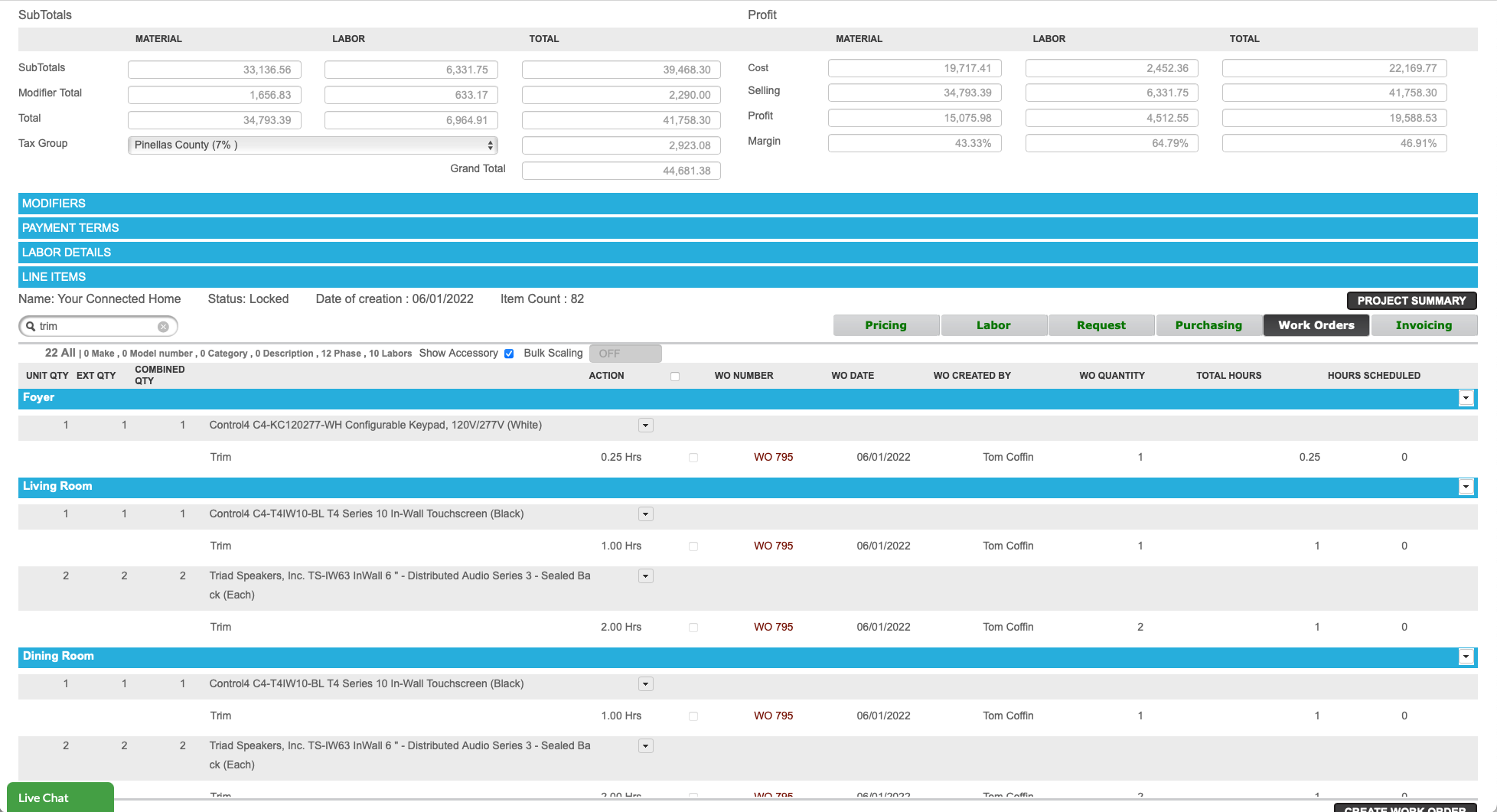Open action menu for the Configurable Keypad item
Viewport: 1497px width, 812px height.
pyautogui.click(x=646, y=425)
